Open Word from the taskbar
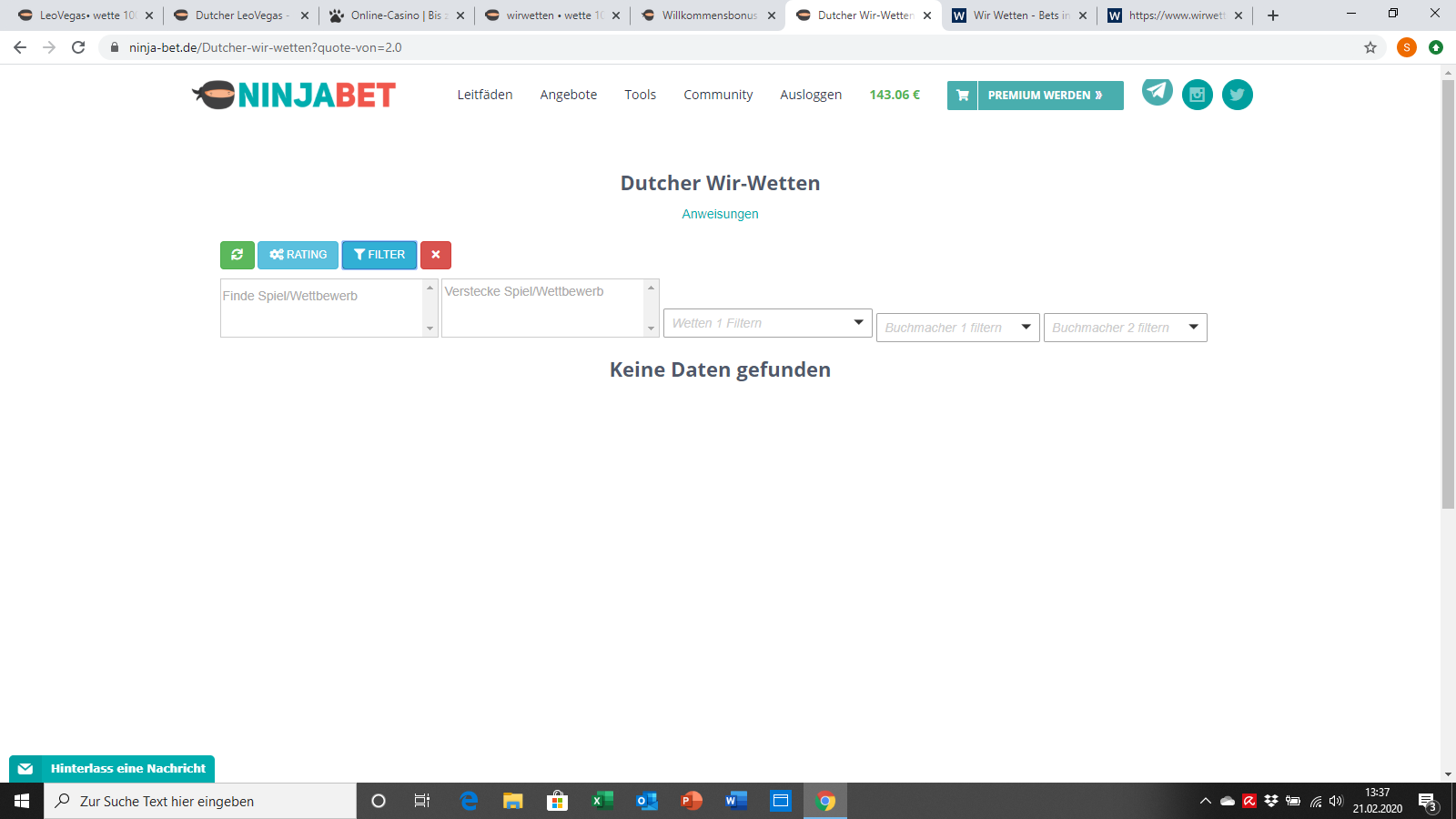The image size is (1456, 819). point(735,801)
